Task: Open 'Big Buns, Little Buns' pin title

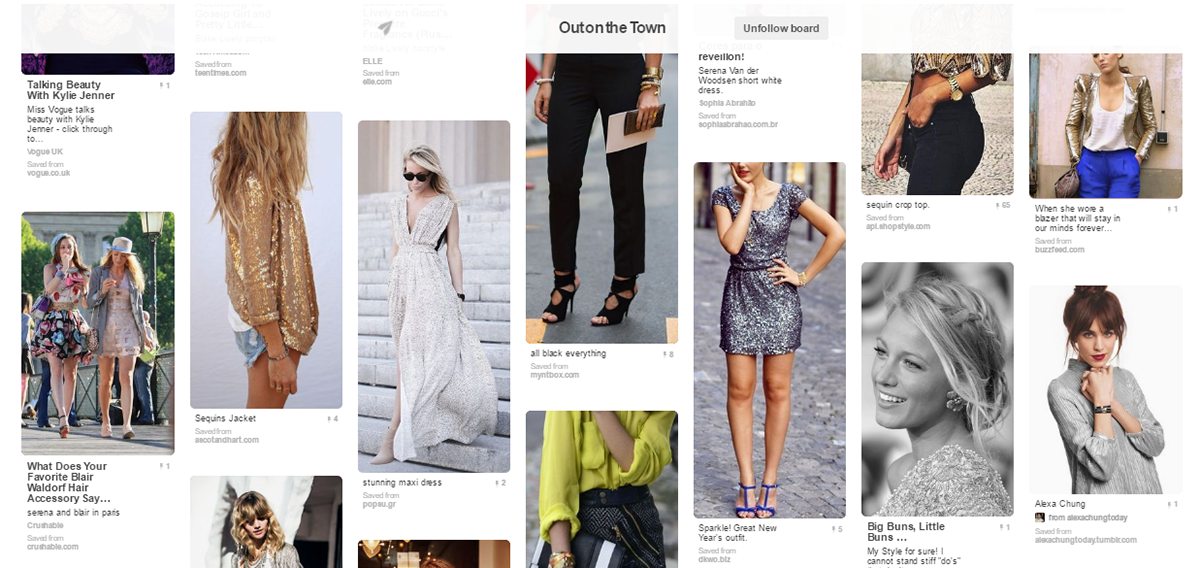Action: (x=906, y=532)
